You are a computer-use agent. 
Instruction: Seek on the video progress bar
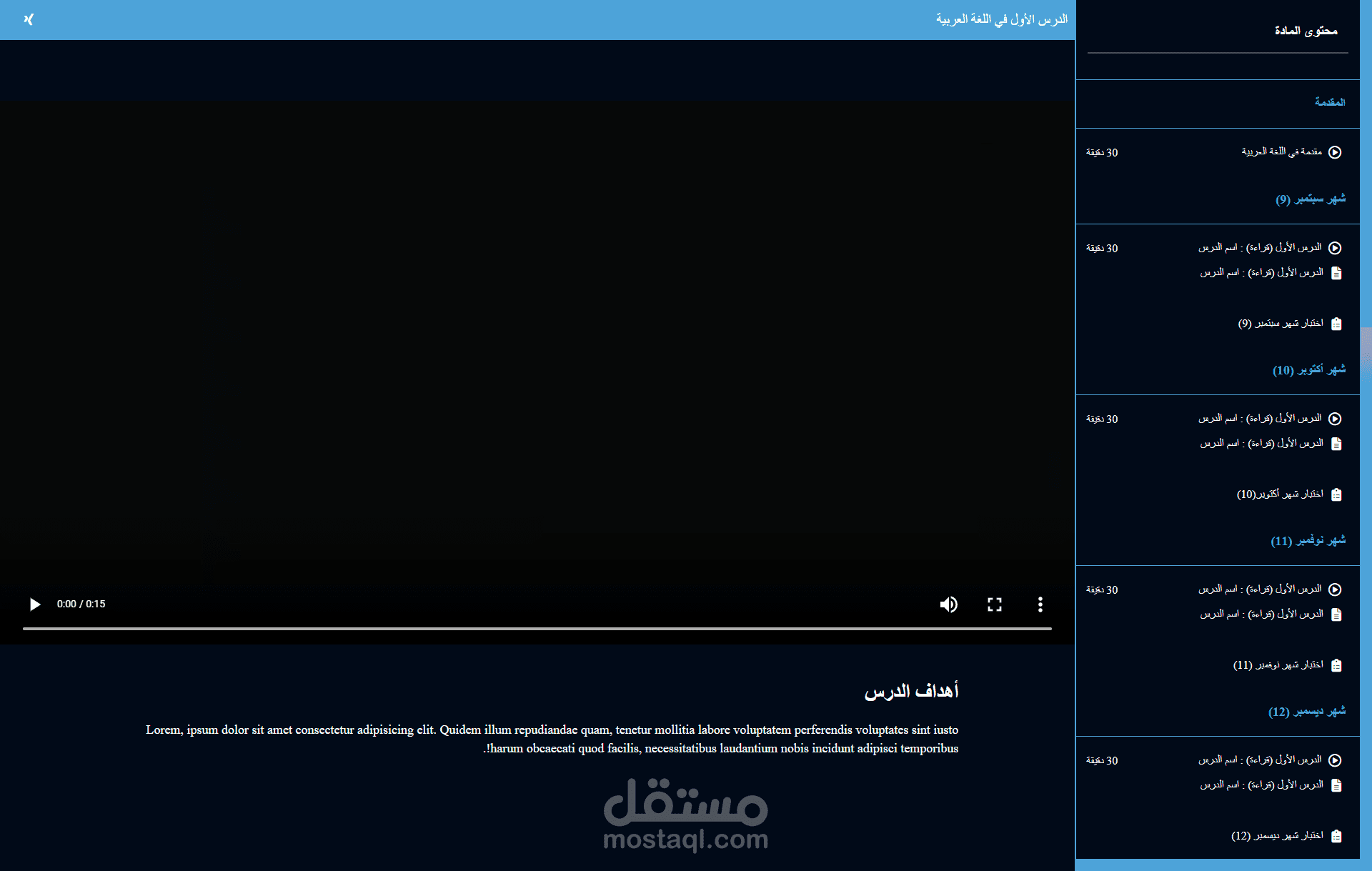point(537,629)
